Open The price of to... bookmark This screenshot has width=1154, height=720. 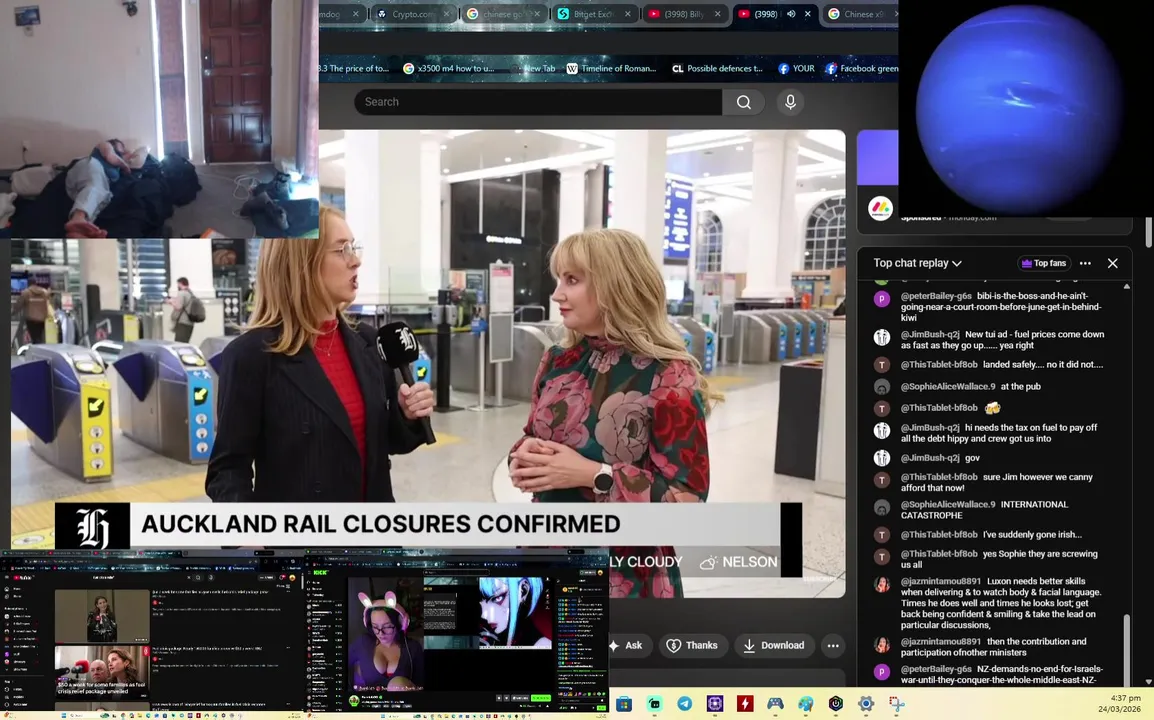(x=354, y=68)
